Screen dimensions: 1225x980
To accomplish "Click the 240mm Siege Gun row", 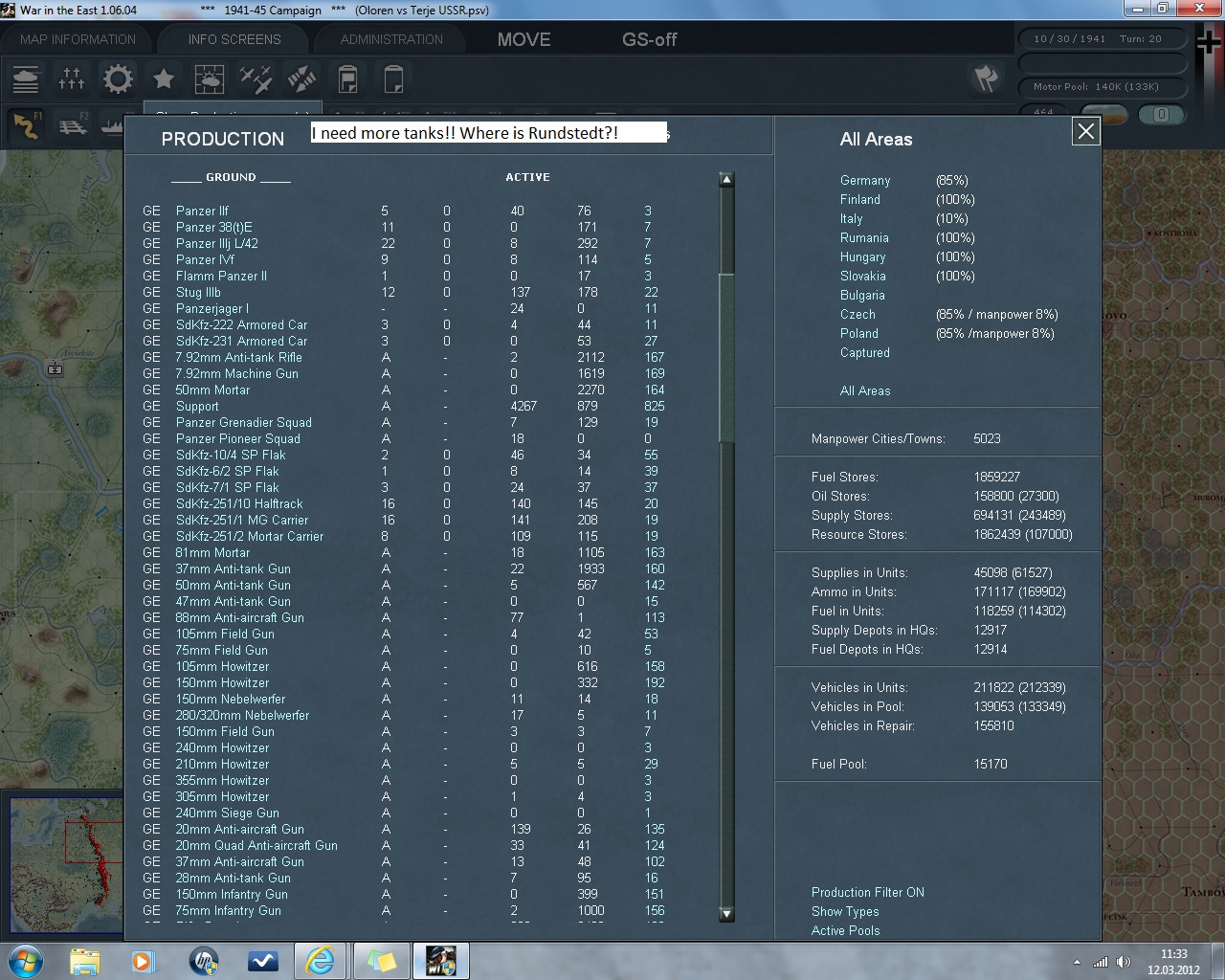I will click(398, 813).
